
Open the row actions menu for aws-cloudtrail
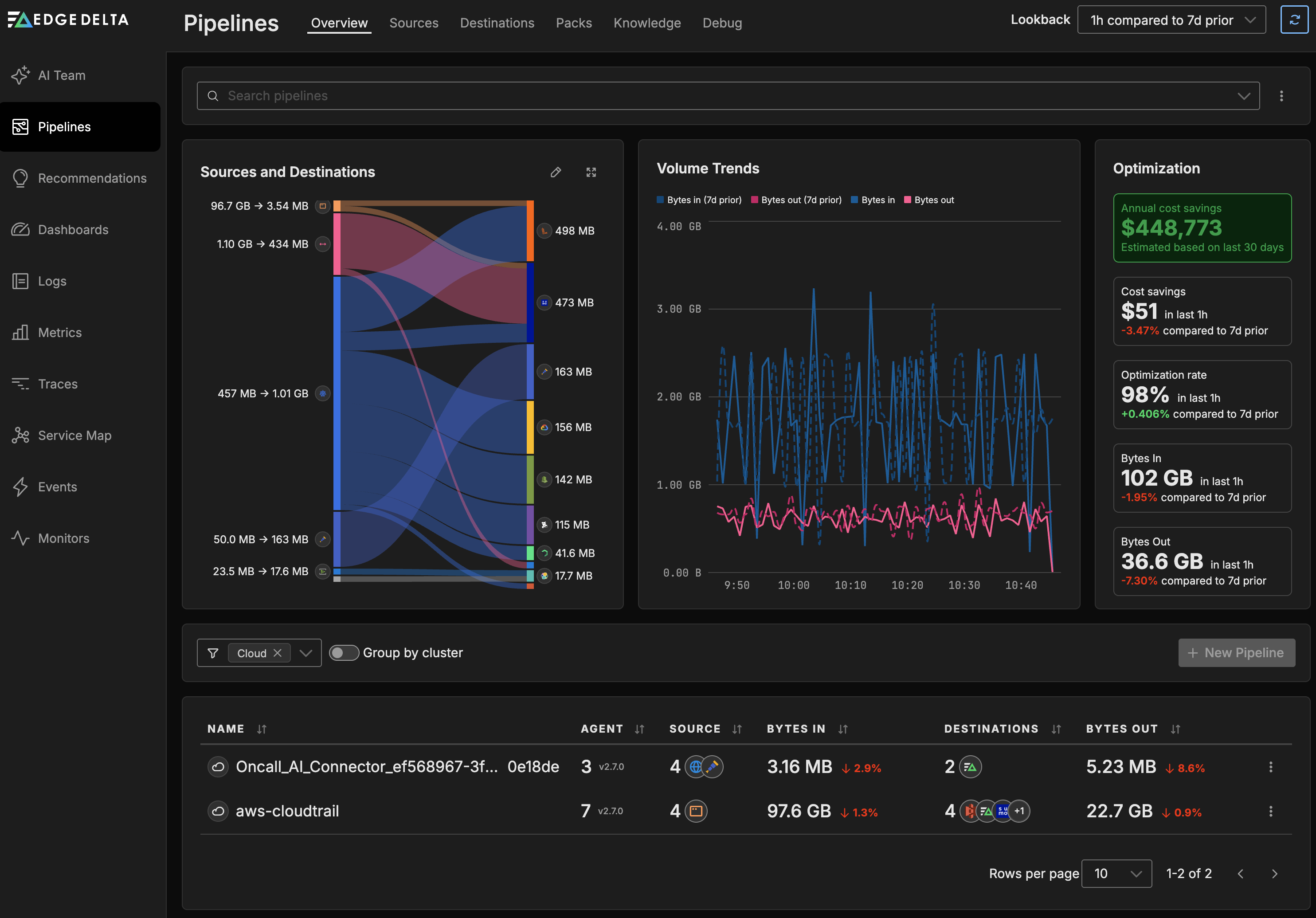pyautogui.click(x=1270, y=811)
